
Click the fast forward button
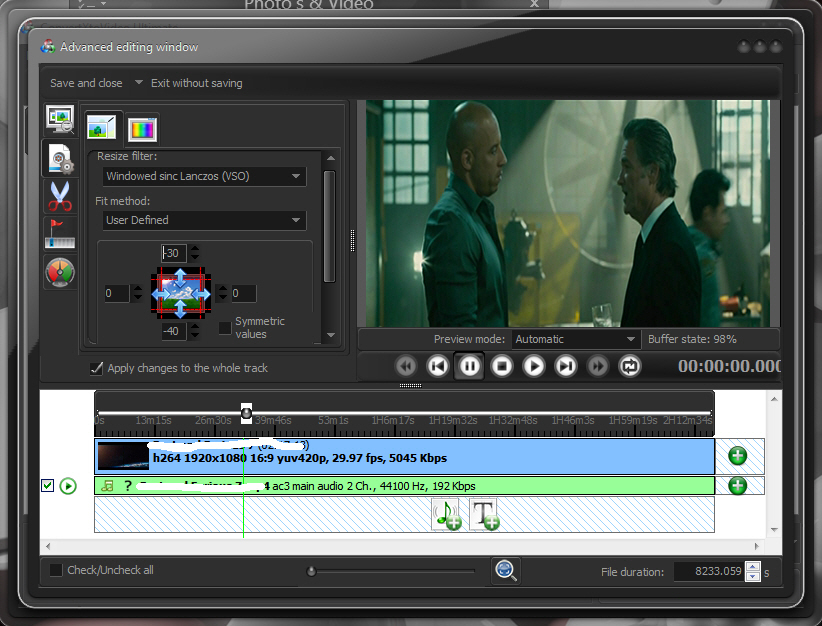tap(598, 366)
